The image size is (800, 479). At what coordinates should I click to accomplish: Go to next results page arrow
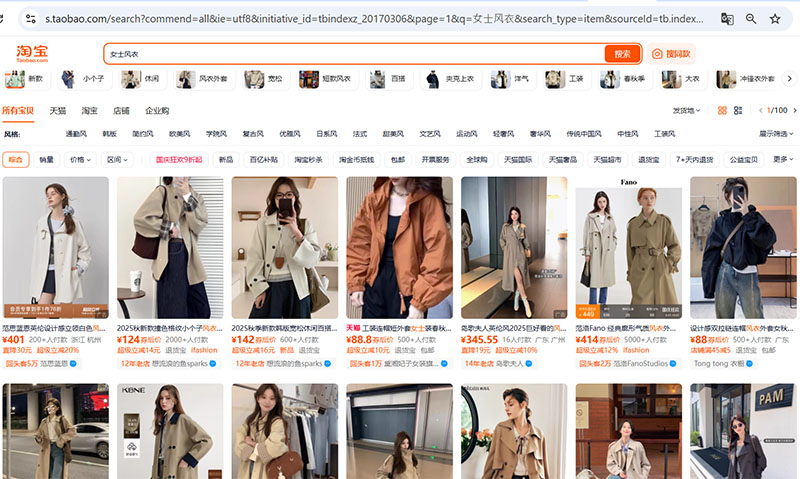tap(792, 111)
